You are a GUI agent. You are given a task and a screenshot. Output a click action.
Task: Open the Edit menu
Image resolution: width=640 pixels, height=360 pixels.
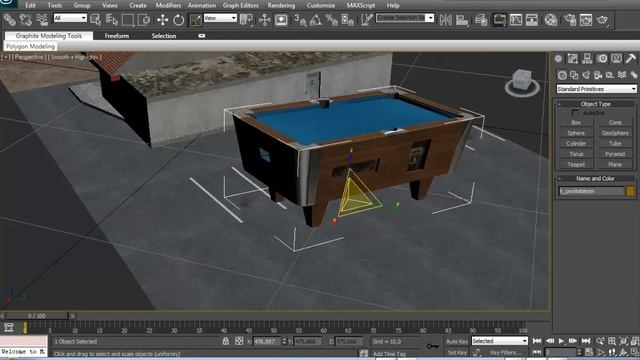pyautogui.click(x=30, y=5)
